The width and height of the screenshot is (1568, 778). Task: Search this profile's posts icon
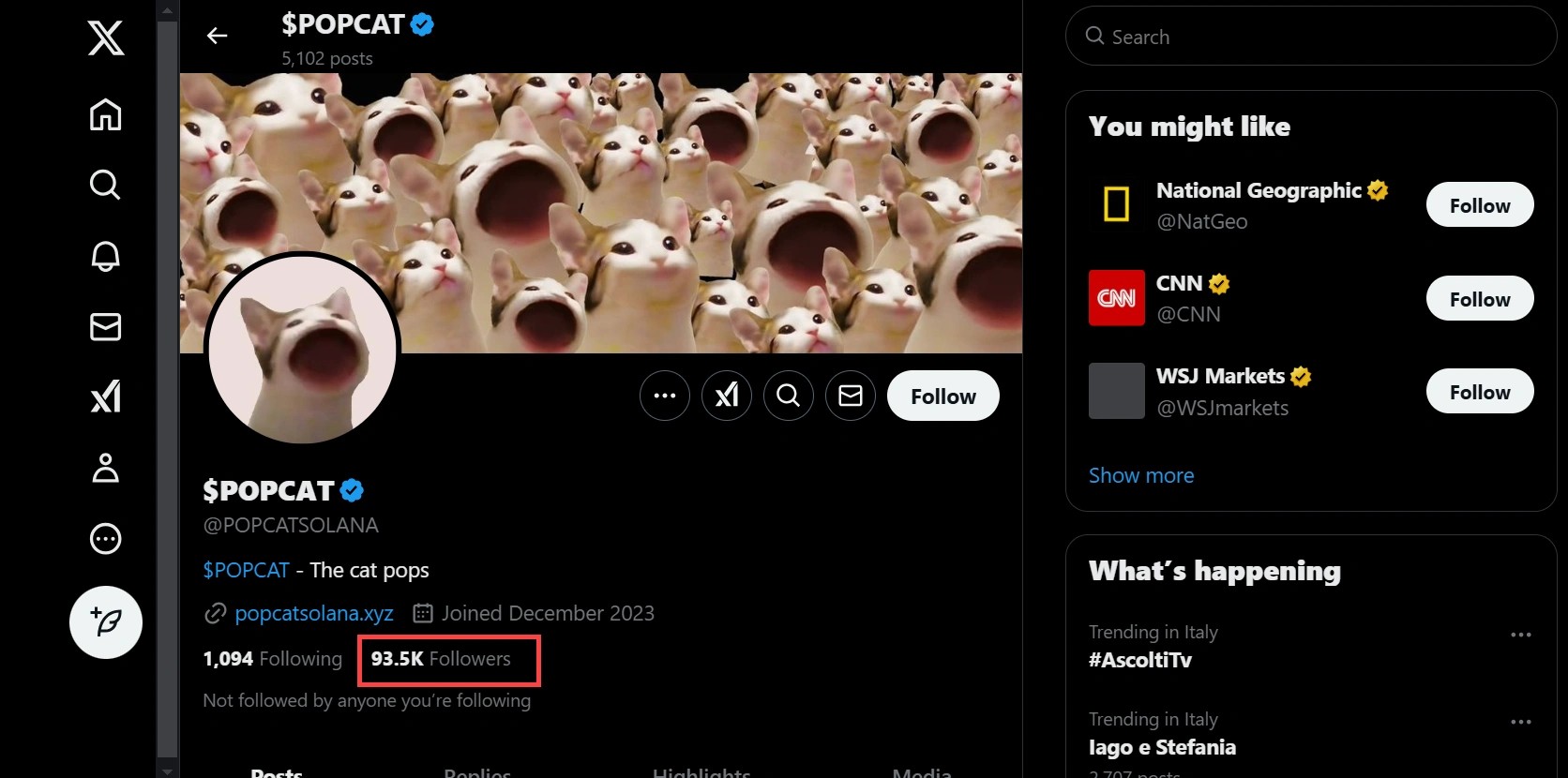point(789,396)
